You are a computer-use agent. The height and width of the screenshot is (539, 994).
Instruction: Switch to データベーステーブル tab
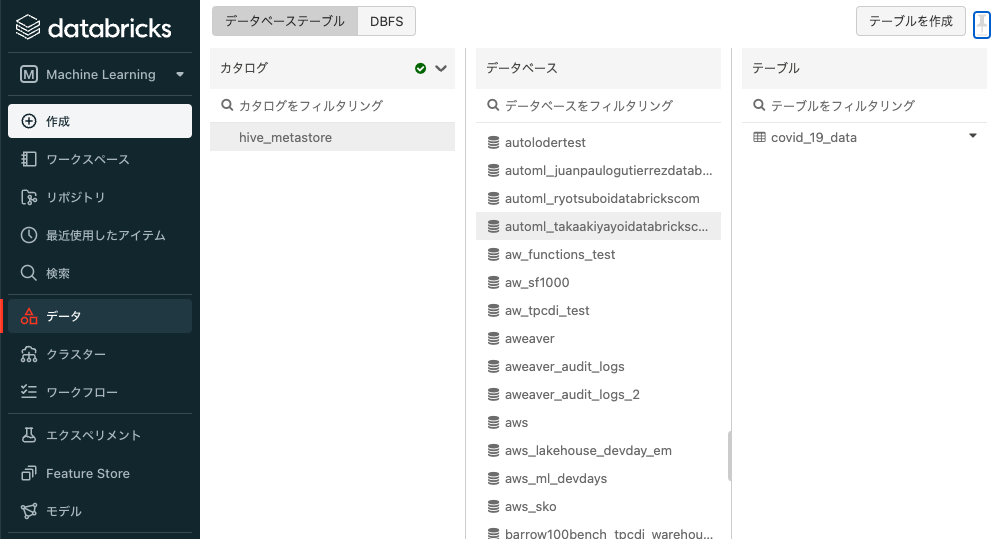tap(285, 21)
